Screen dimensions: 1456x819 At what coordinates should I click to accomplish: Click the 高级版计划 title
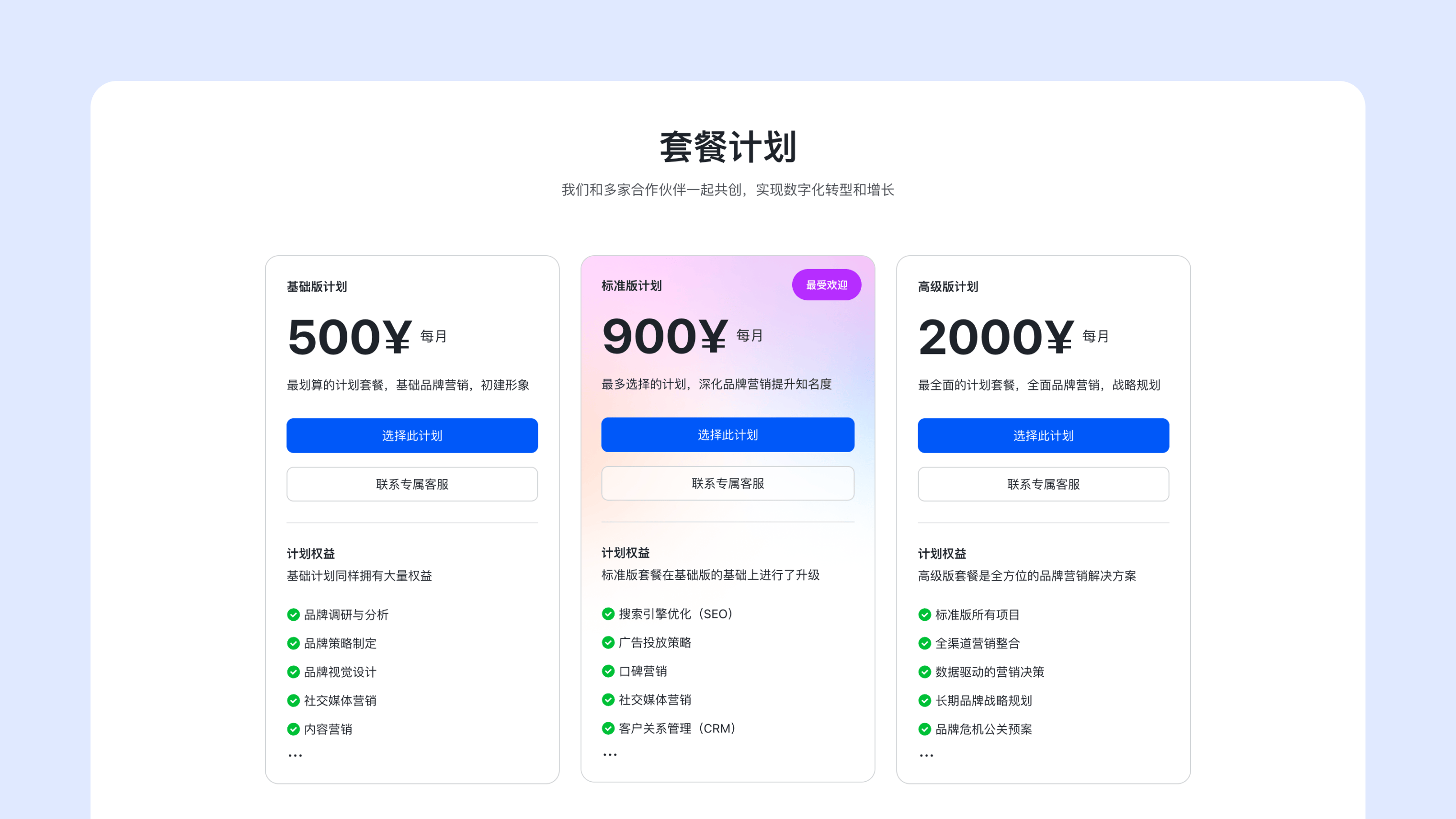(x=948, y=286)
